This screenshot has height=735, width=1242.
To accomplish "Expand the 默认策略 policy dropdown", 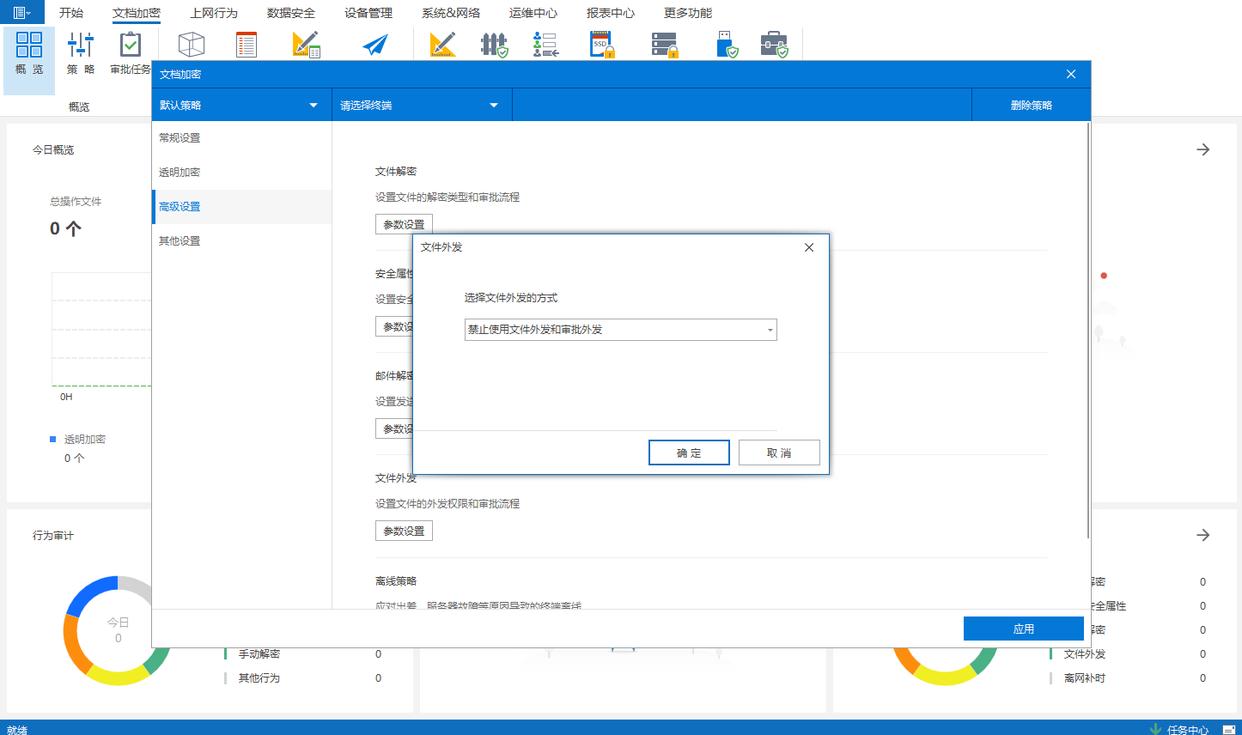I will tap(241, 105).
